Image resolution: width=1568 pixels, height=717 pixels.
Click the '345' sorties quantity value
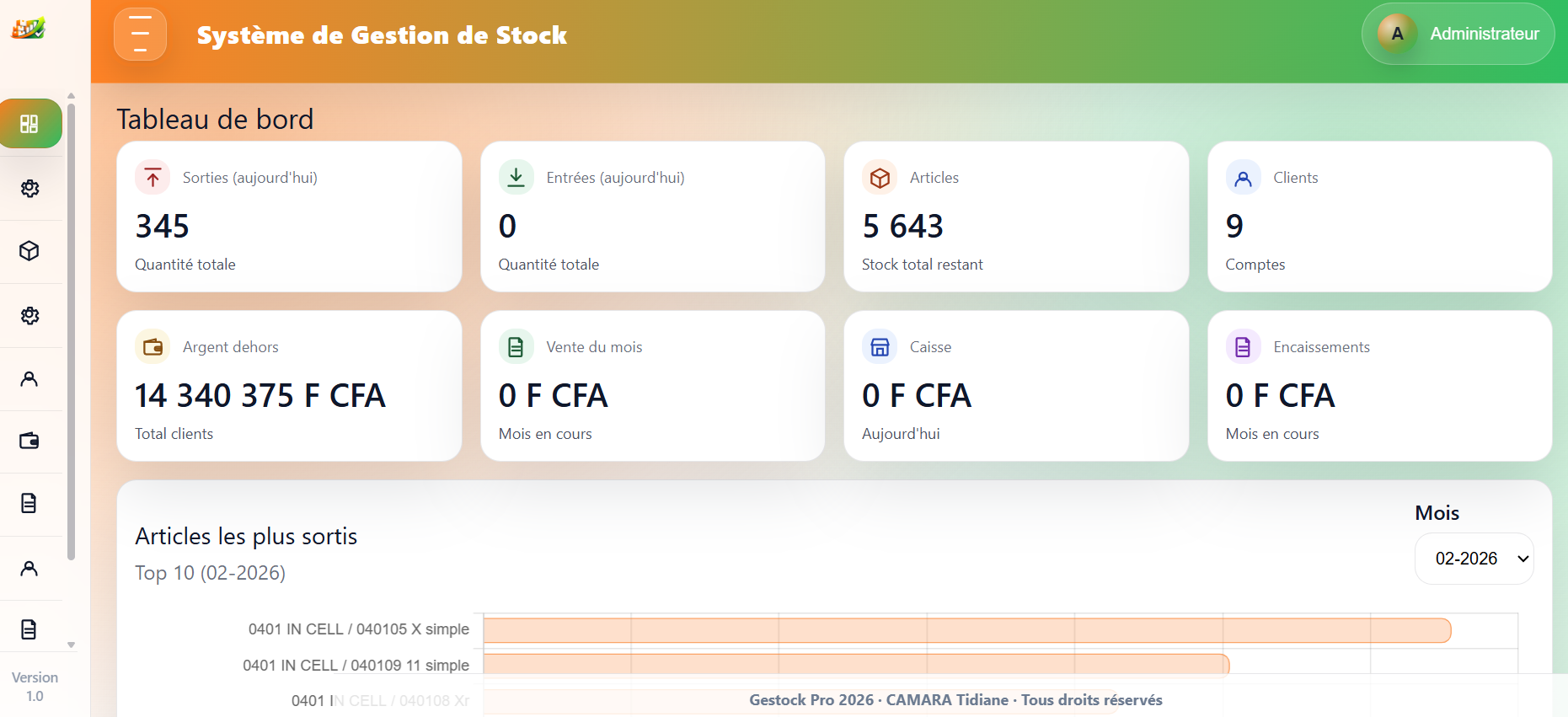tap(163, 226)
